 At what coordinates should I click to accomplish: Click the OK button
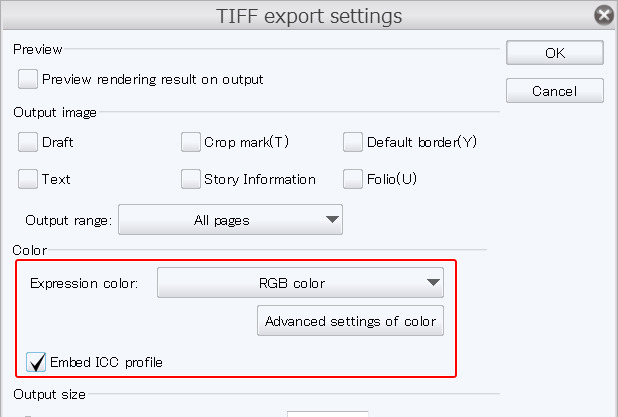(554, 53)
